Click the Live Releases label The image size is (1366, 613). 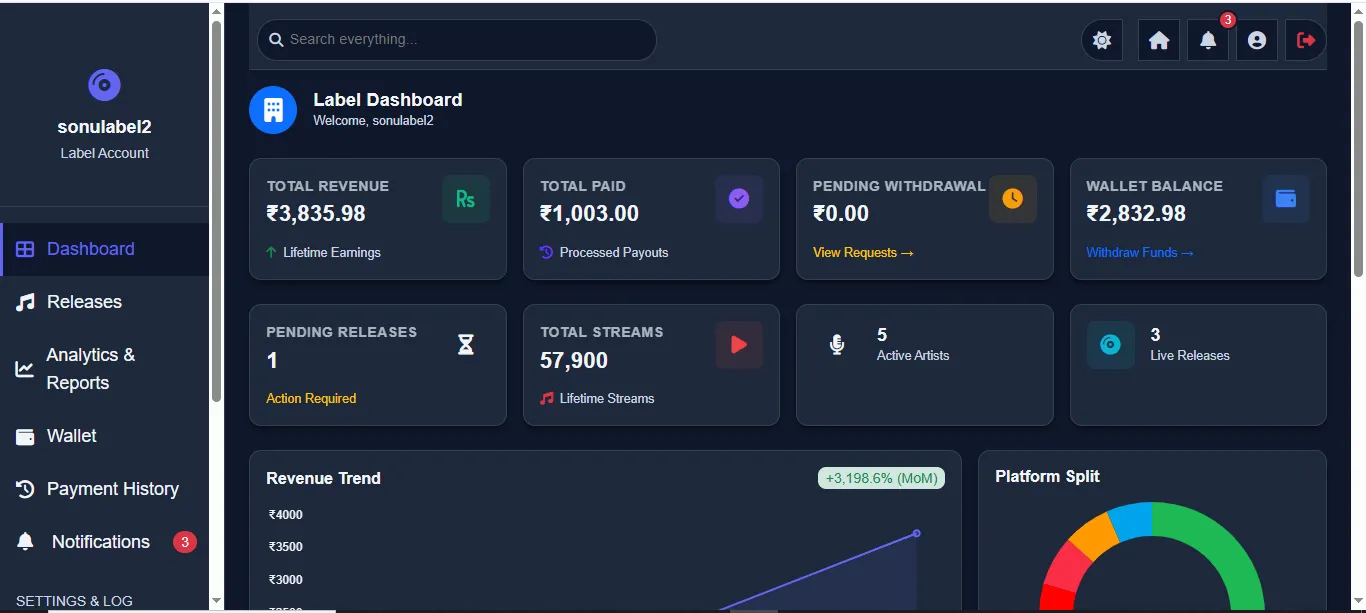1190,355
